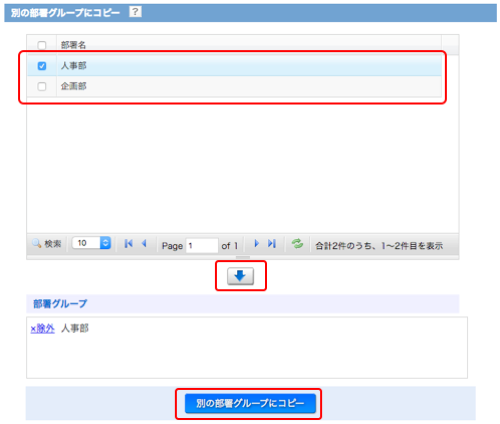Go to the next page
The width and height of the screenshot is (500, 424).
click(256, 244)
